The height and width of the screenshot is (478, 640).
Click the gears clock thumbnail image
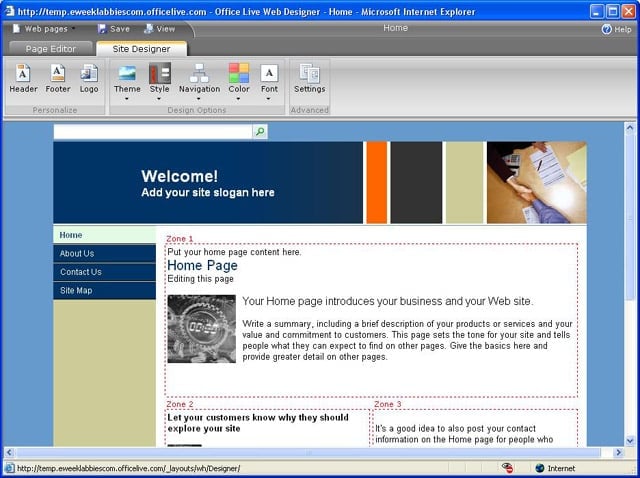click(202, 329)
